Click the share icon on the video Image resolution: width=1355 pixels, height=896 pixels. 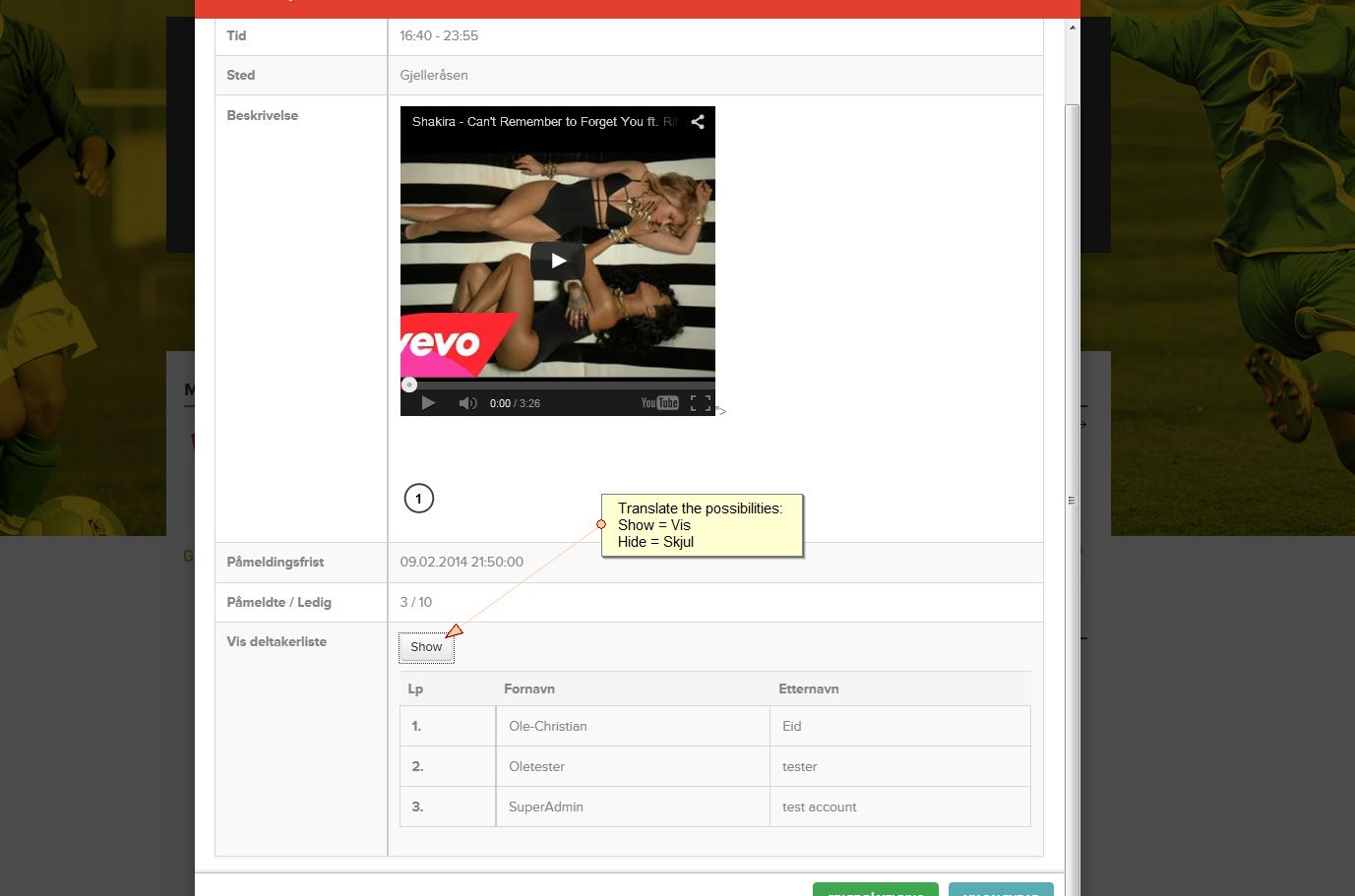[x=698, y=122]
